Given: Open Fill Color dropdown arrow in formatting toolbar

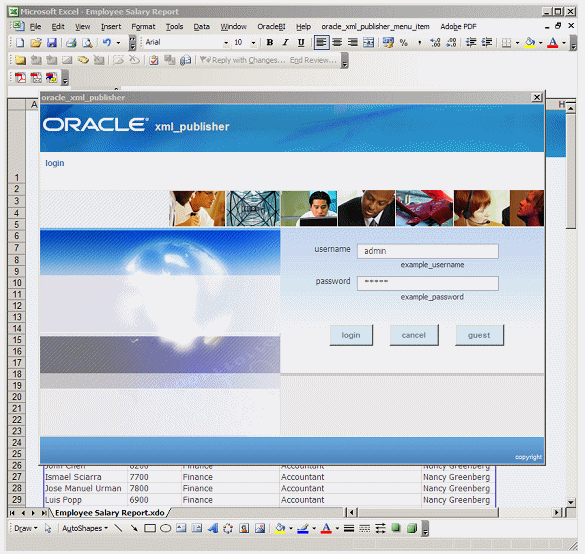Looking at the screenshot, I should click(540, 43).
